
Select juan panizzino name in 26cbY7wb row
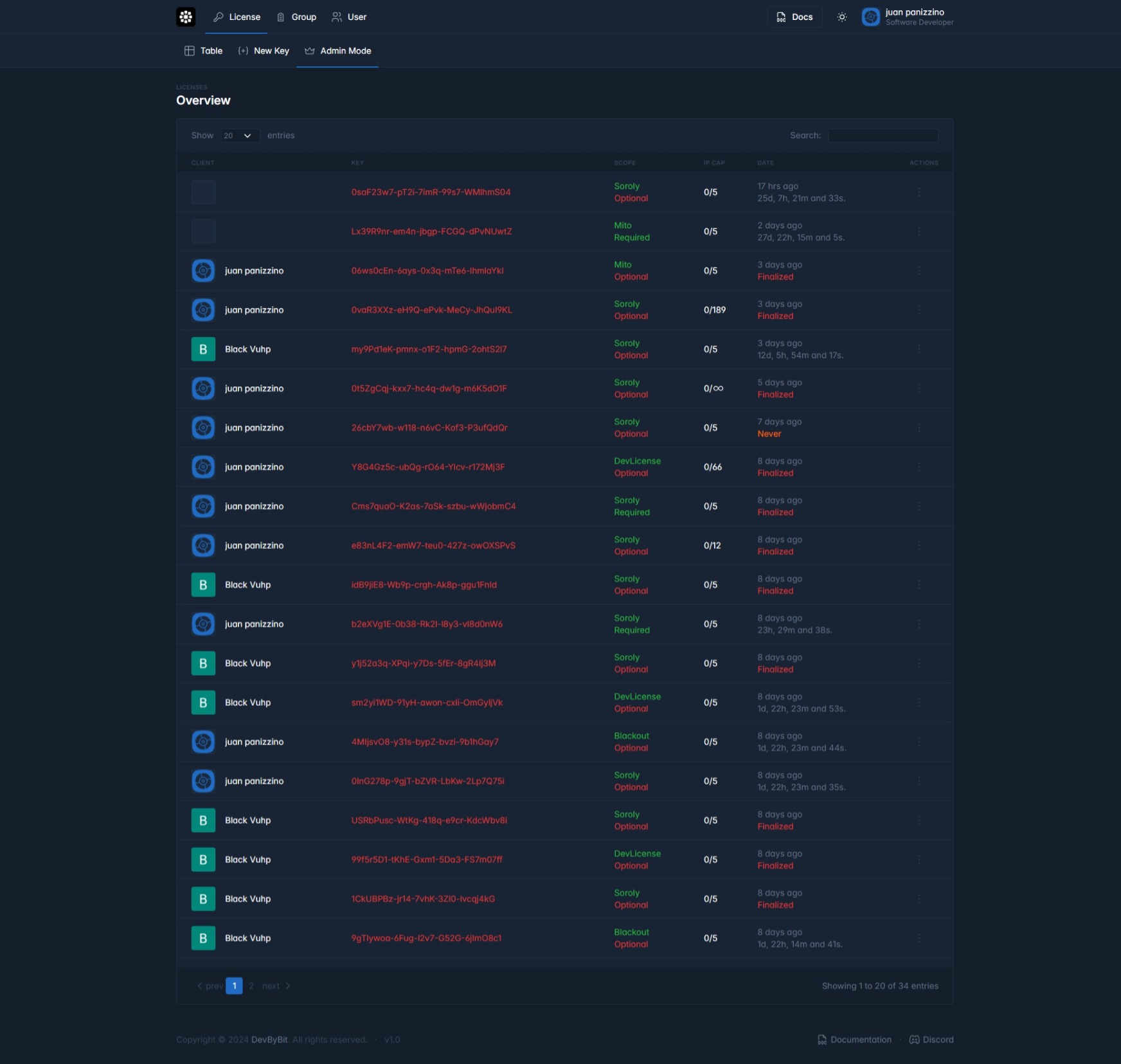click(x=254, y=428)
